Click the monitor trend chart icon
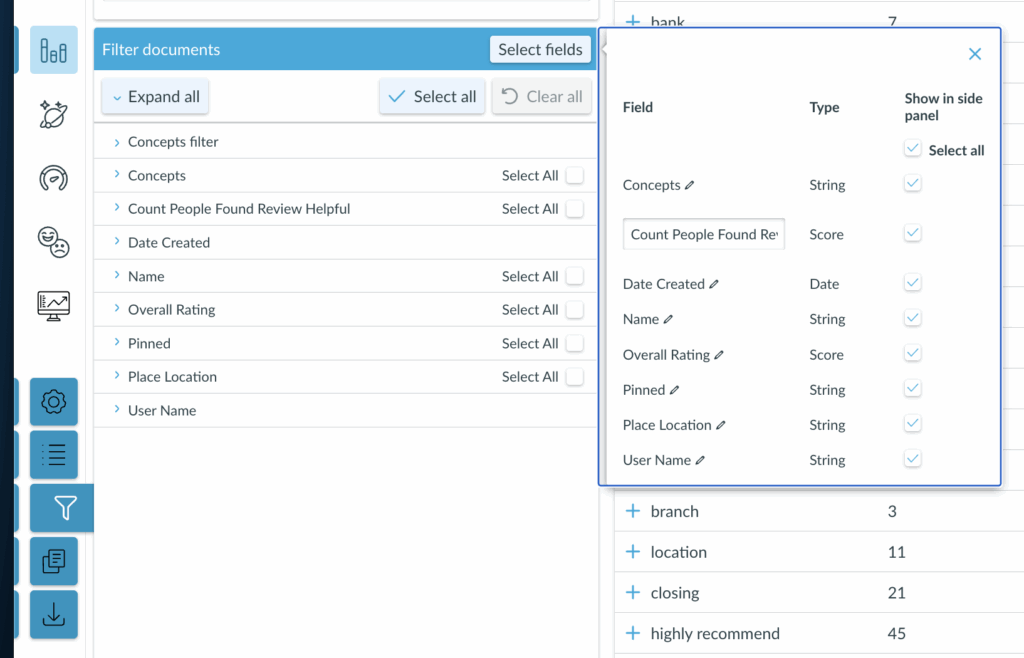Screen dimensions: 1024x658 click(53, 304)
